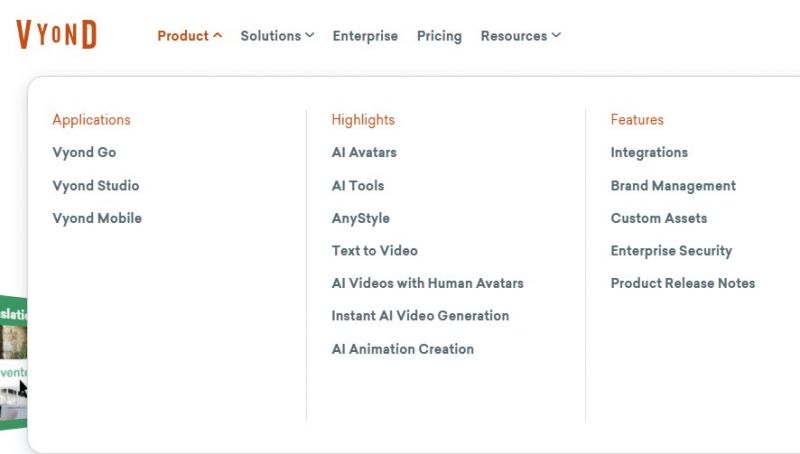Collapse the Product menu chevron
This screenshot has height=454, width=800.
click(217, 35)
